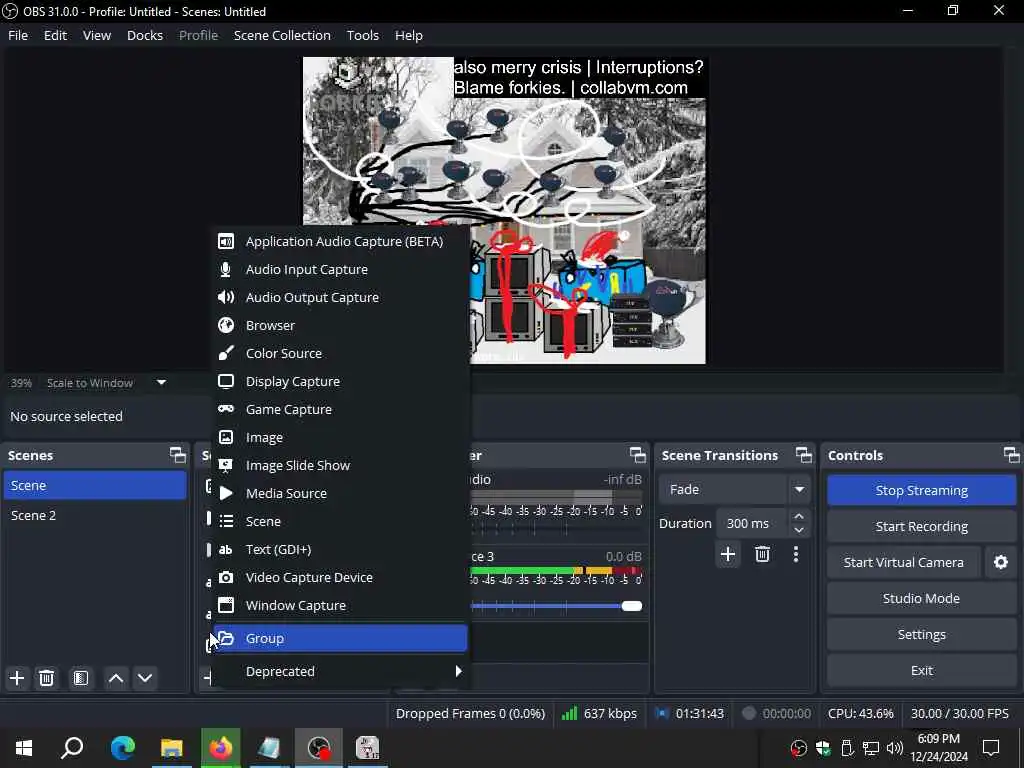Select Scene 2 in Scenes list
The width and height of the screenshot is (1024, 768).
pos(95,515)
